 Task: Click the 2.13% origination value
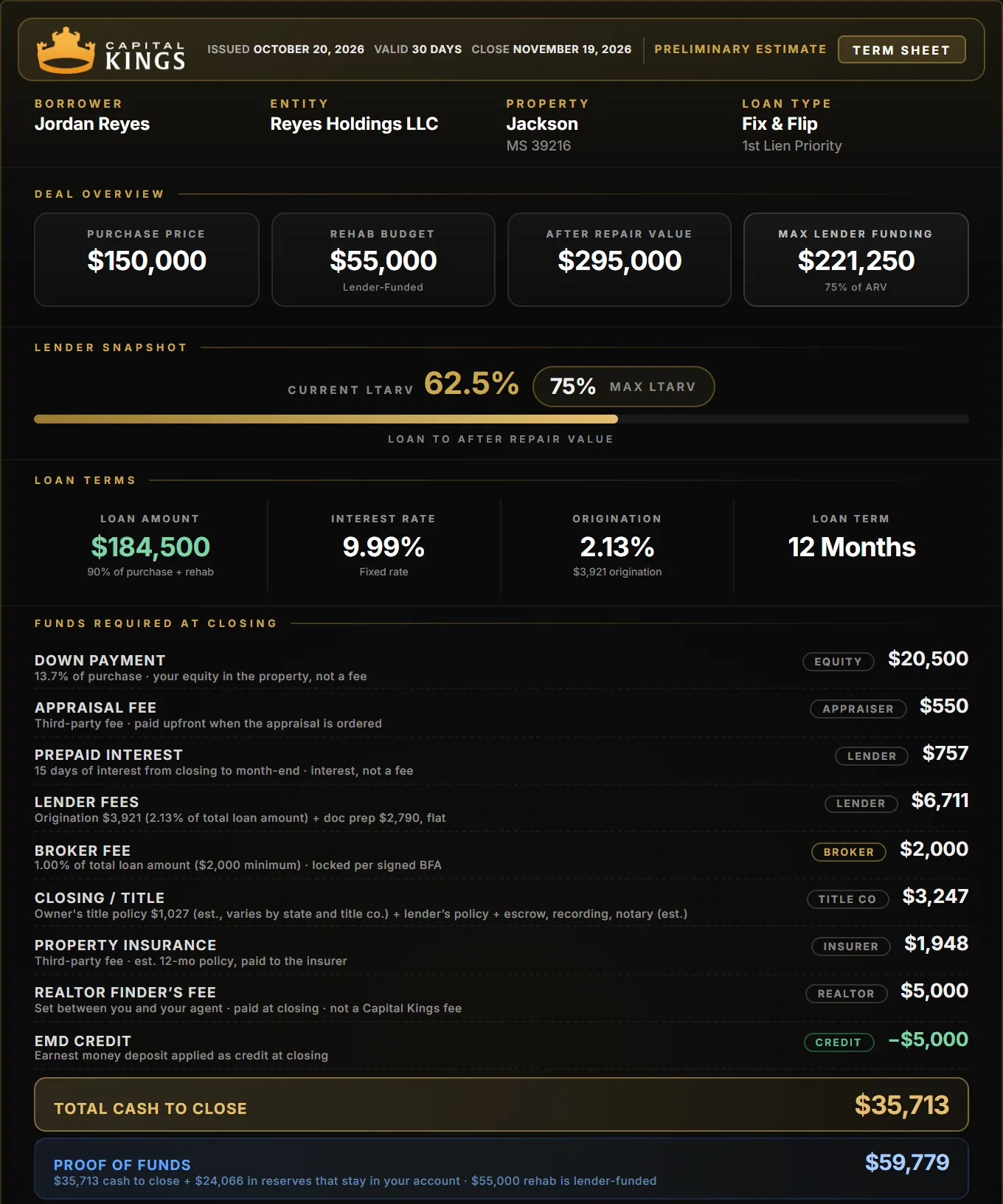(617, 547)
